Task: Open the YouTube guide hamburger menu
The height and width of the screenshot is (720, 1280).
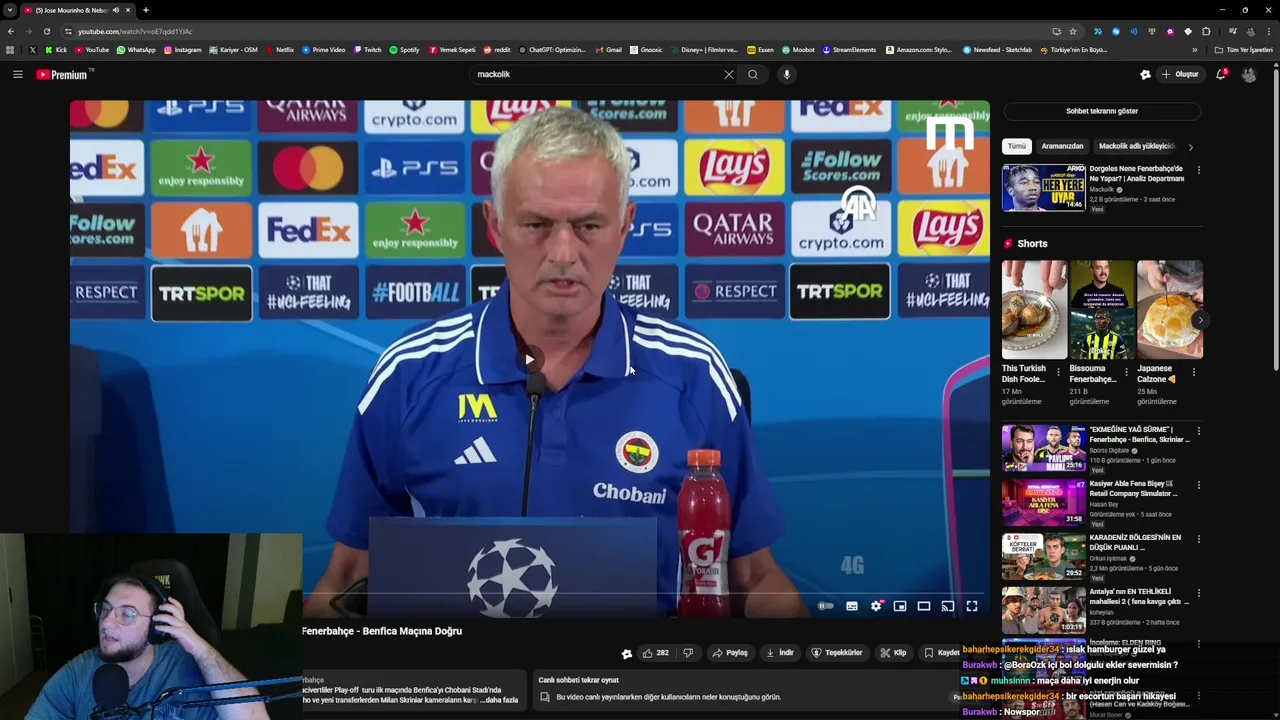Action: [17, 74]
